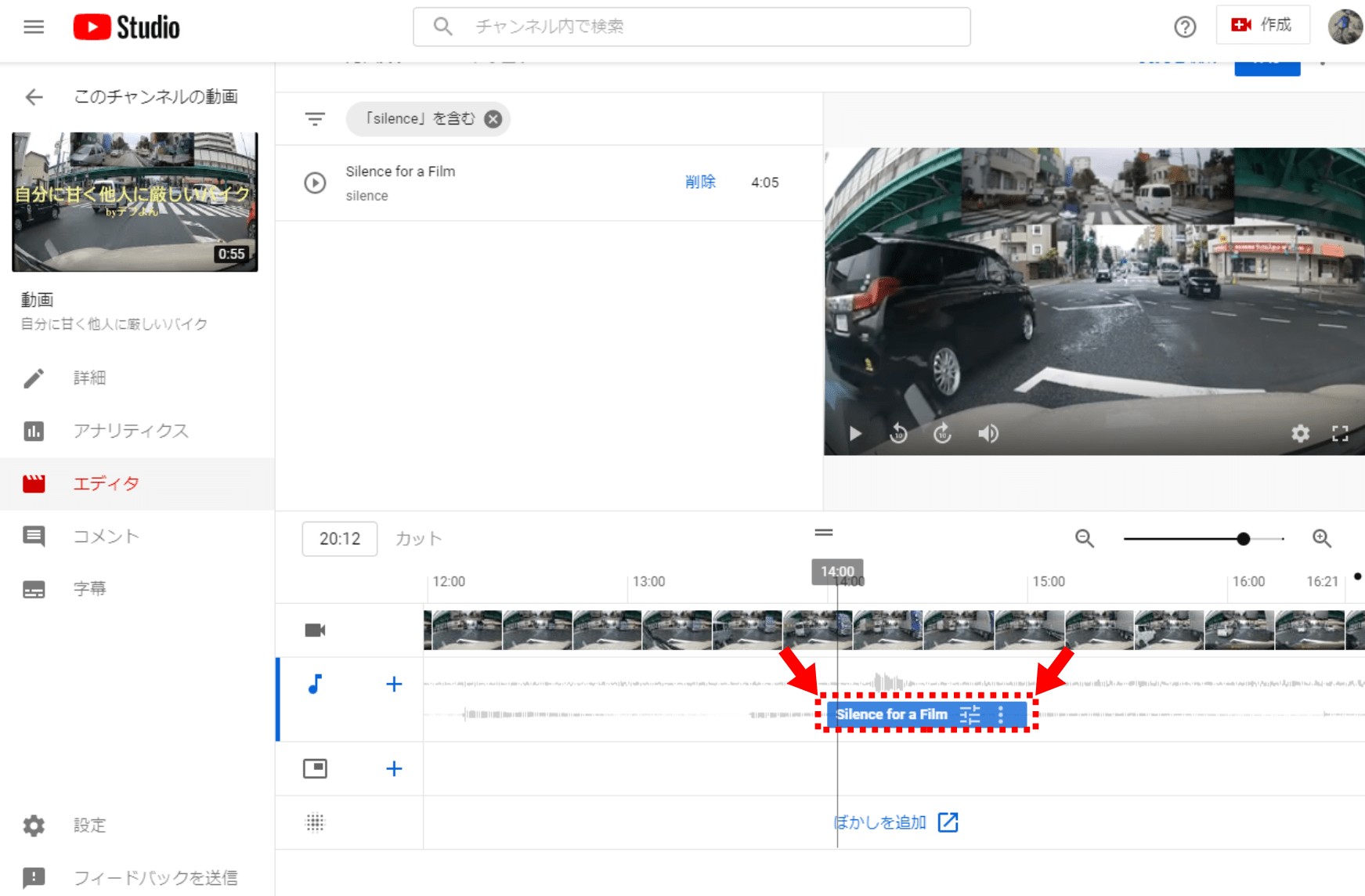
Task: Open アナリティクス analytics section
Action: click(137, 431)
